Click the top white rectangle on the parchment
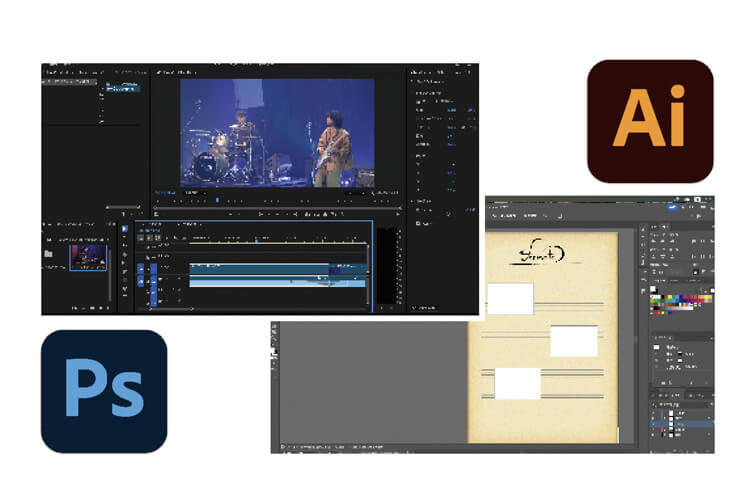The image size is (750, 500). point(510,298)
